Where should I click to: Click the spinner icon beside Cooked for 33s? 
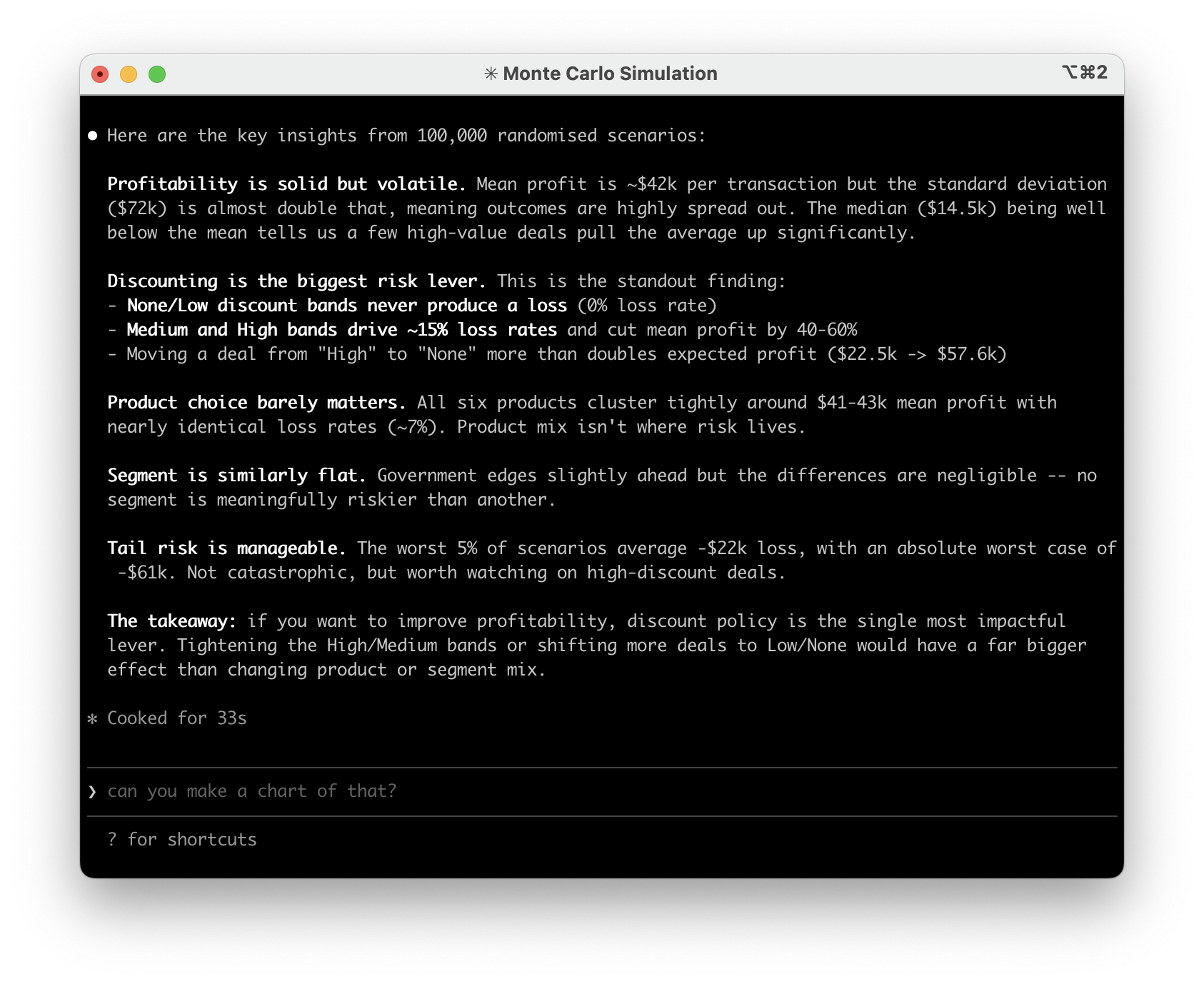92,718
